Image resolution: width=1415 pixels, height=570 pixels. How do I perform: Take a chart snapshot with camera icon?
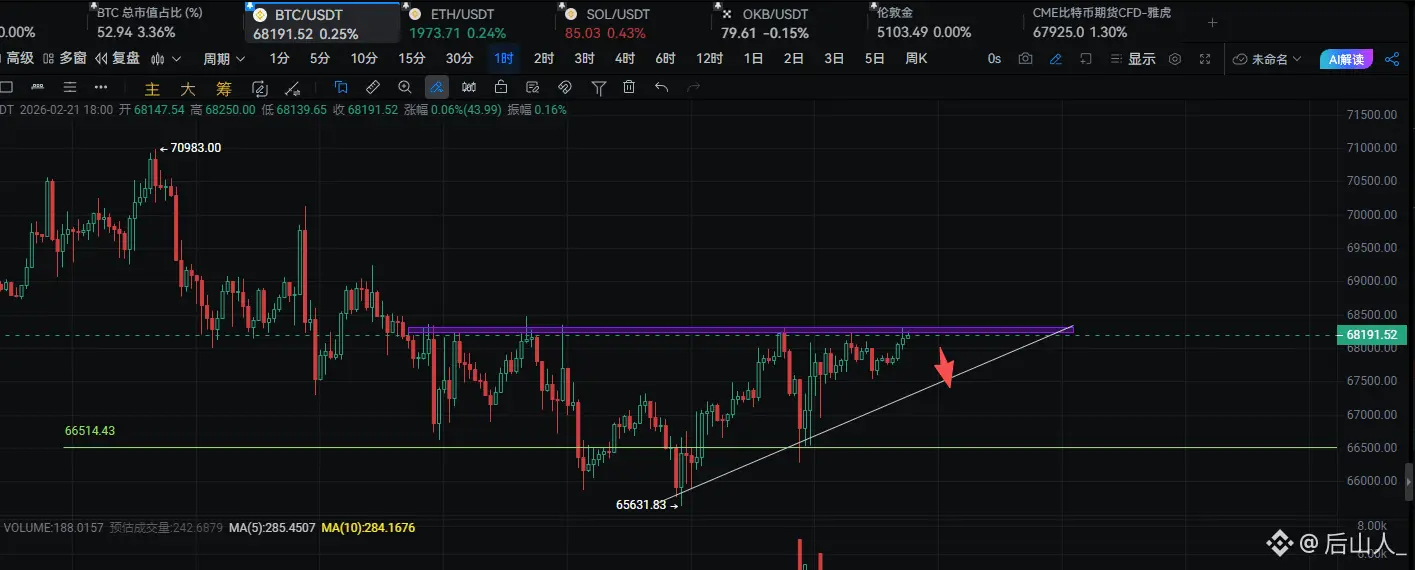tap(1025, 59)
